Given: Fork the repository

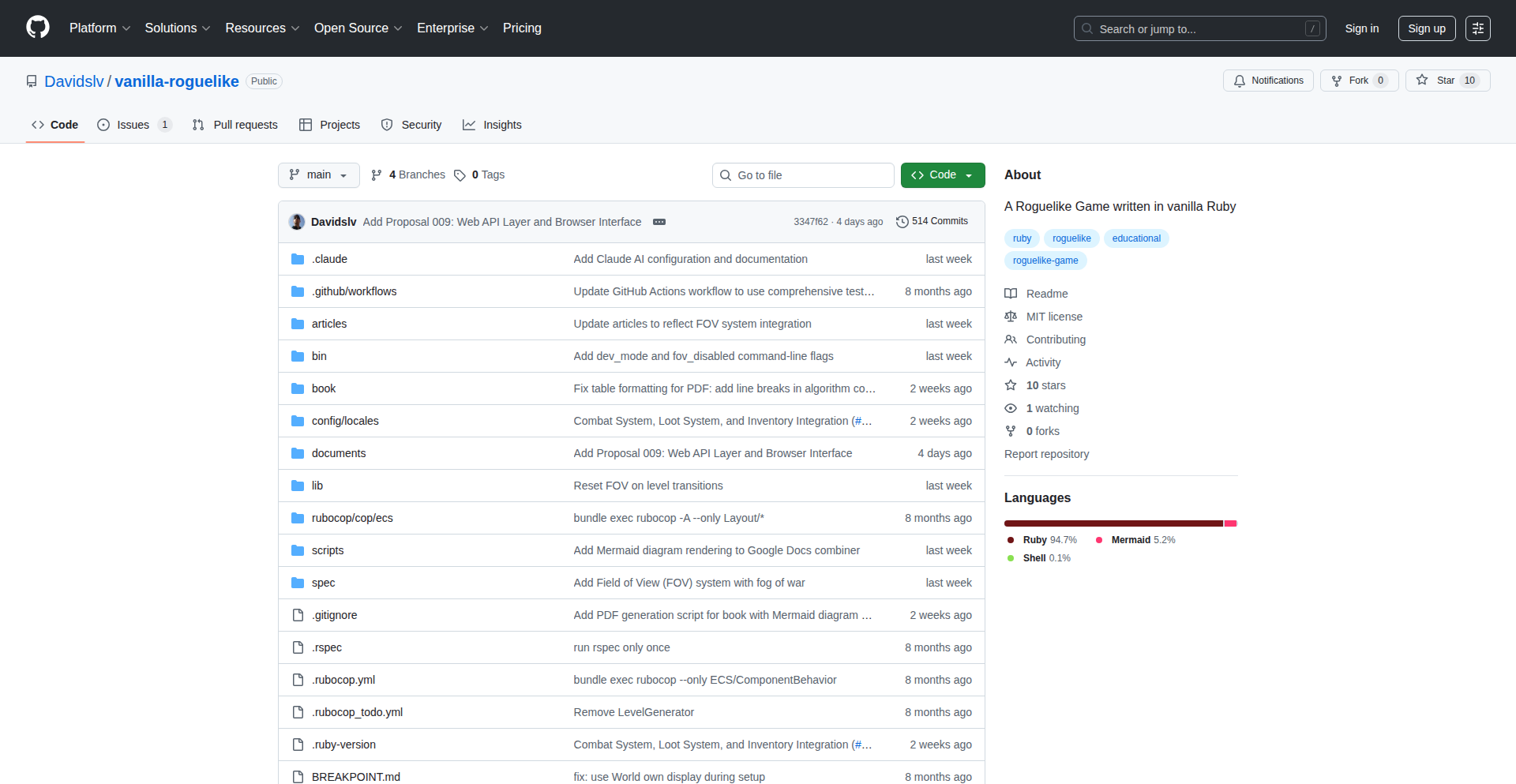Looking at the screenshot, I should point(1358,81).
